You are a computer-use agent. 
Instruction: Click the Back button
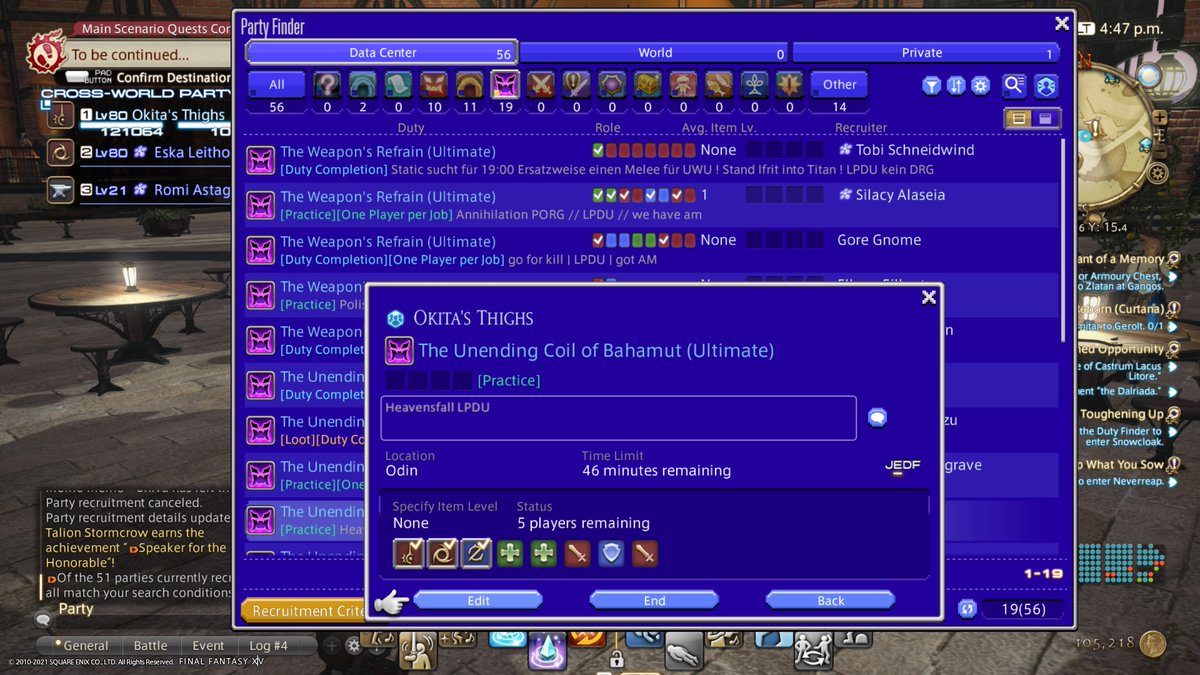(x=831, y=601)
